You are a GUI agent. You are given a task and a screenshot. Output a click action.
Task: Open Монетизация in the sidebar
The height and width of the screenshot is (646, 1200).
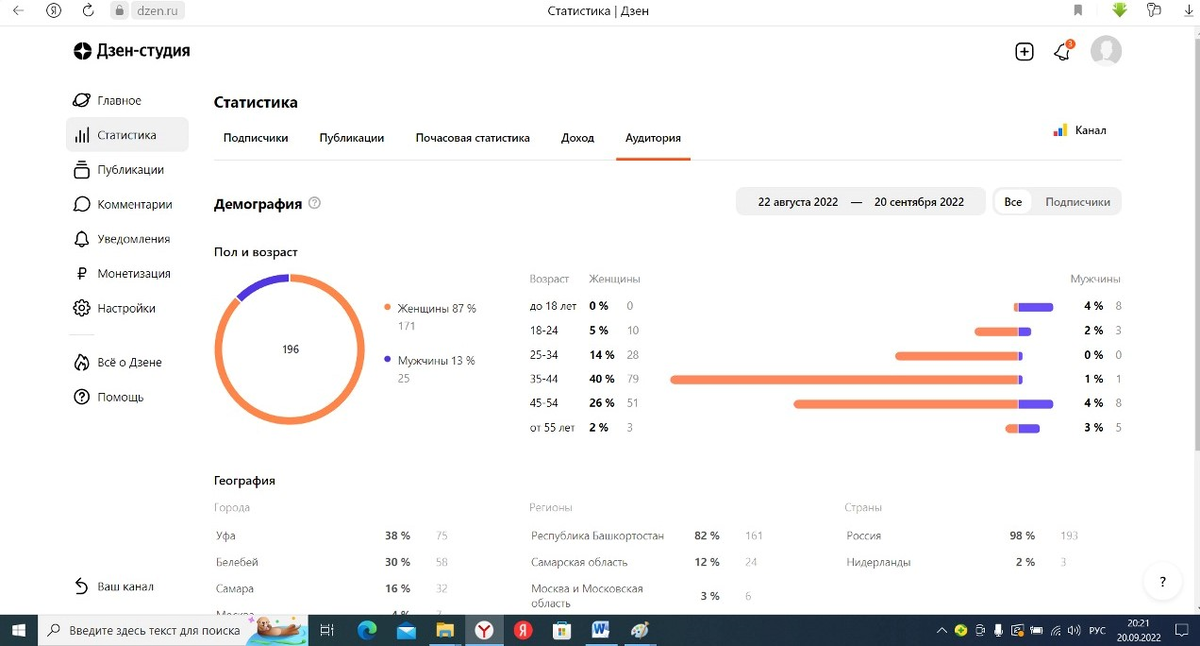(122, 274)
